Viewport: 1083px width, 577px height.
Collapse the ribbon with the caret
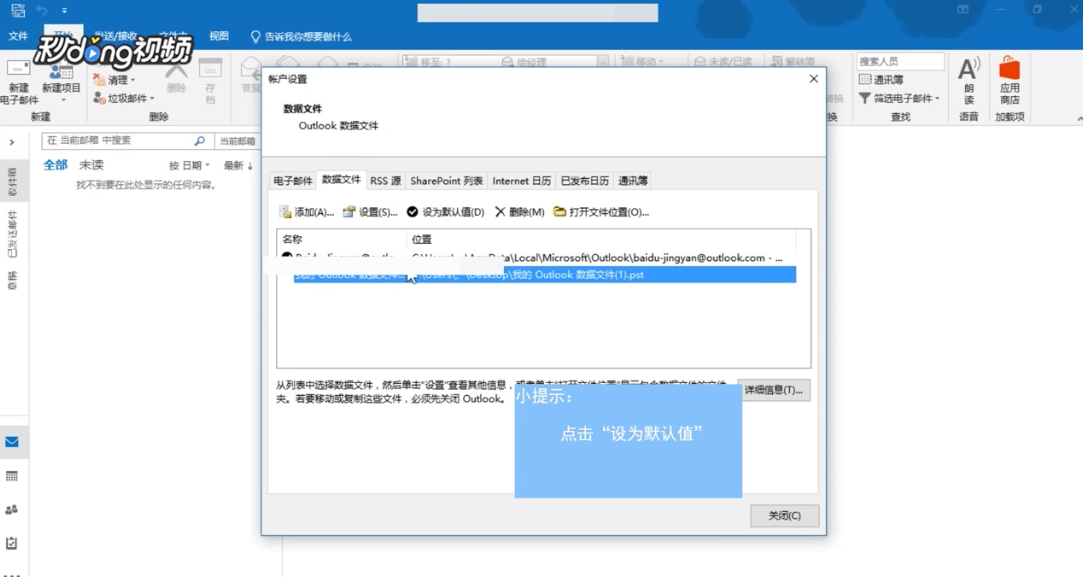[1079, 119]
